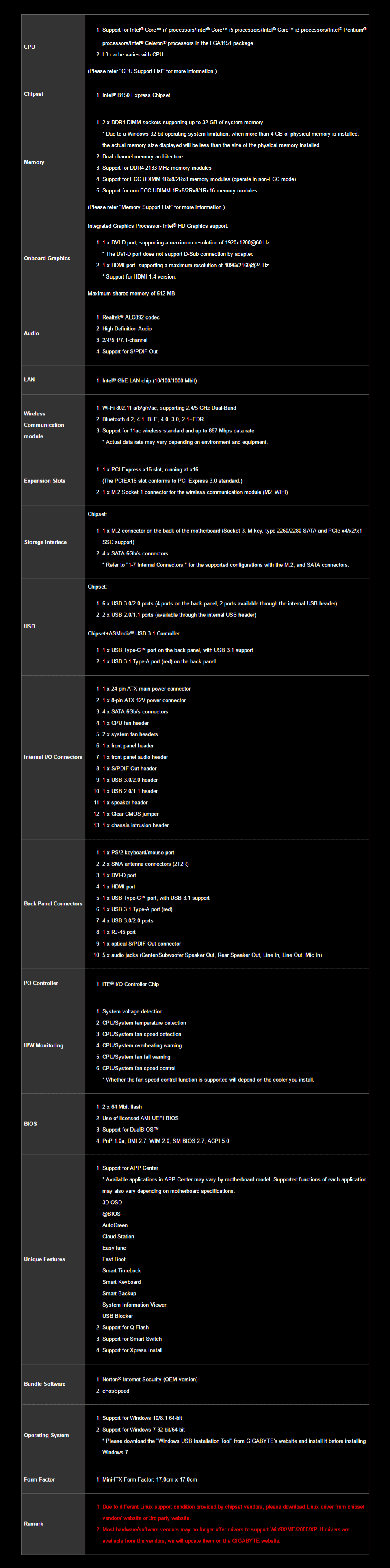Click the LAN row label
Image resolution: width=390 pixels, height=1568 pixels.
tap(29, 380)
